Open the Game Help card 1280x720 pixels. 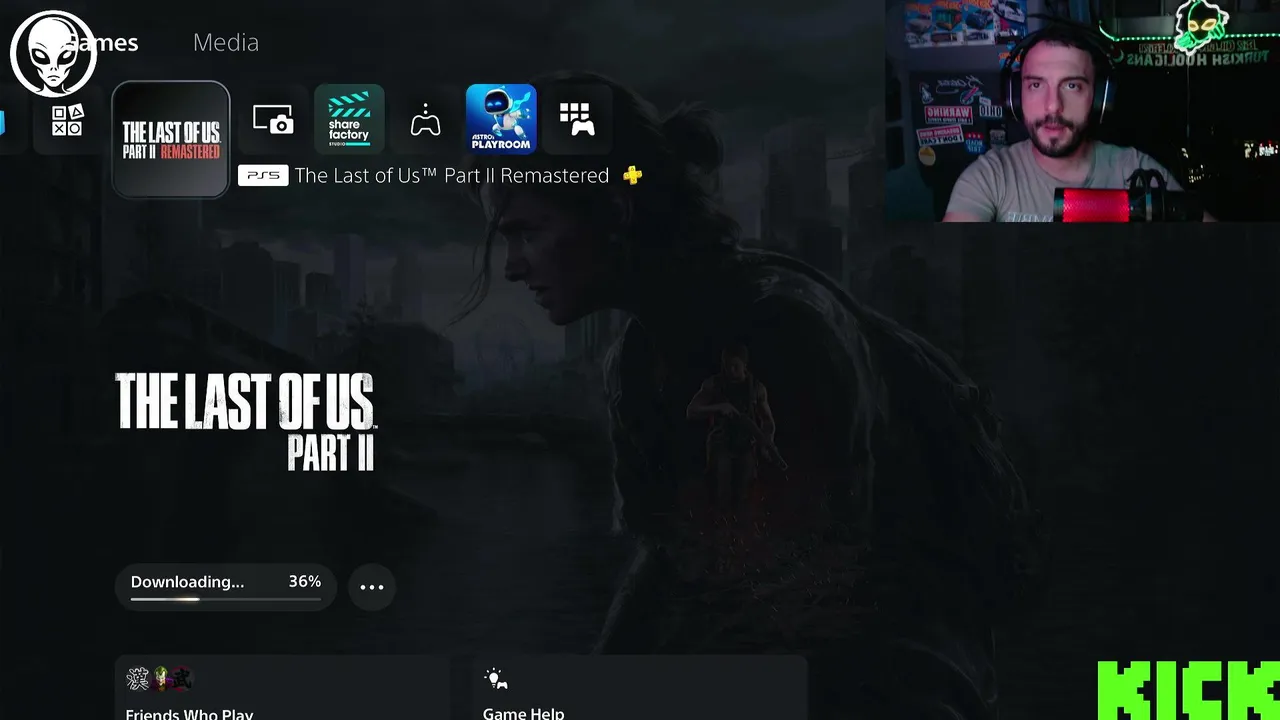coord(639,688)
